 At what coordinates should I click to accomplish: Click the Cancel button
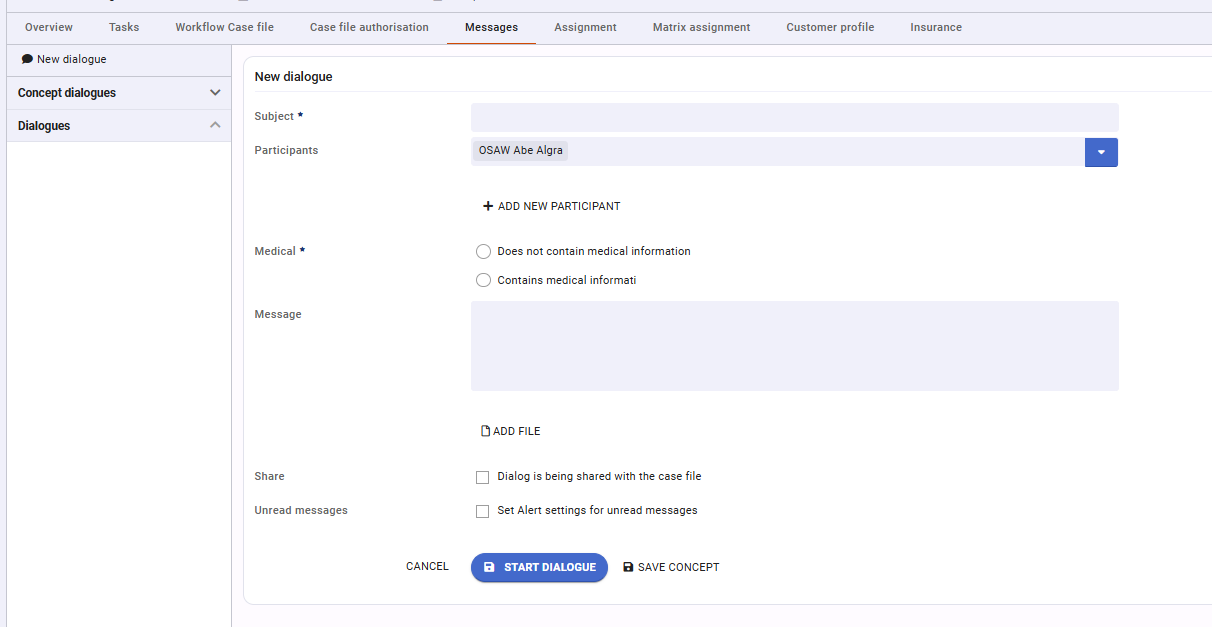(427, 567)
